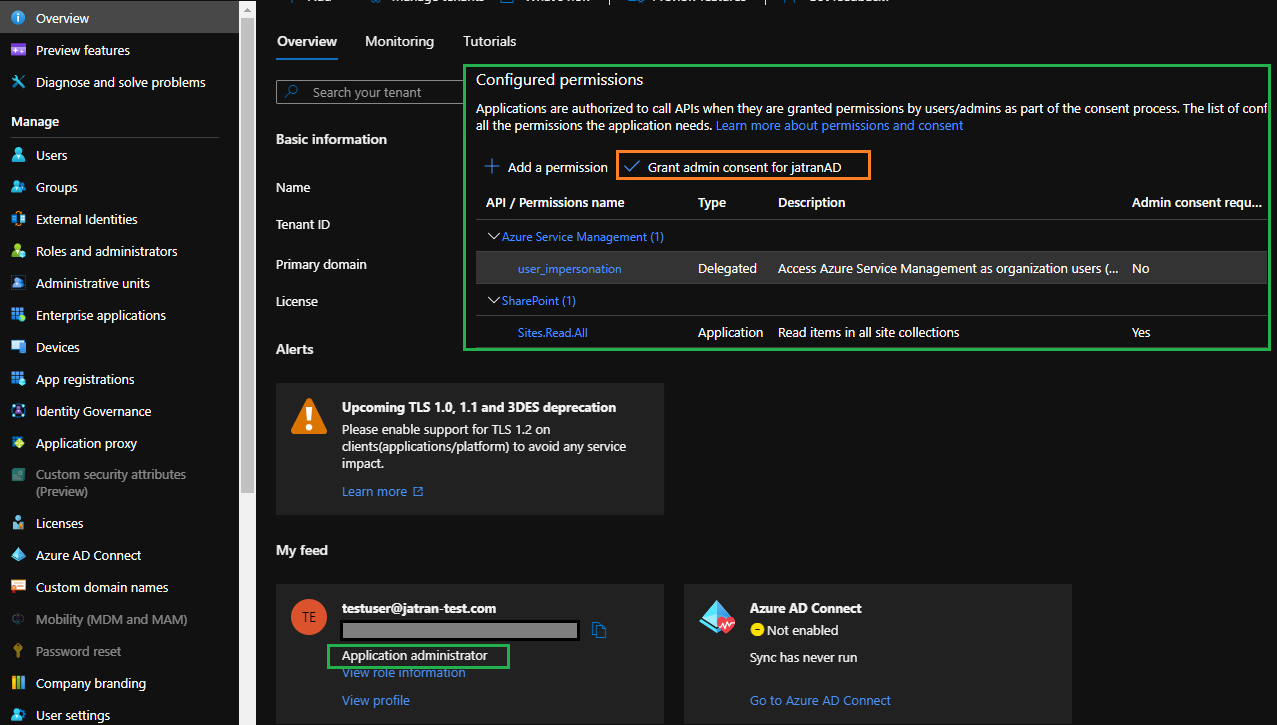1277x725 pixels.
Task: Click the Primary domain label
Action: (321, 265)
